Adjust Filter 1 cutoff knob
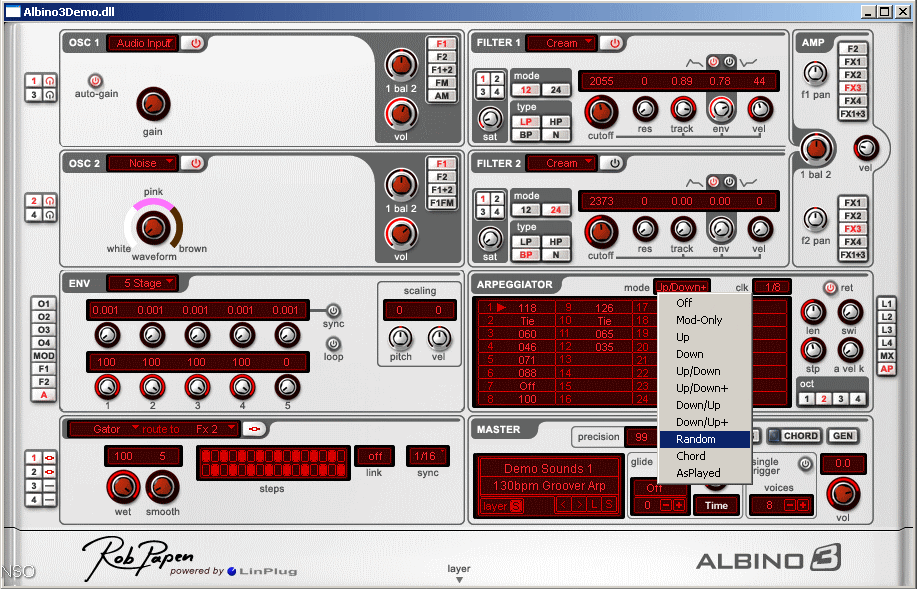The height and width of the screenshot is (589, 917). 601,111
